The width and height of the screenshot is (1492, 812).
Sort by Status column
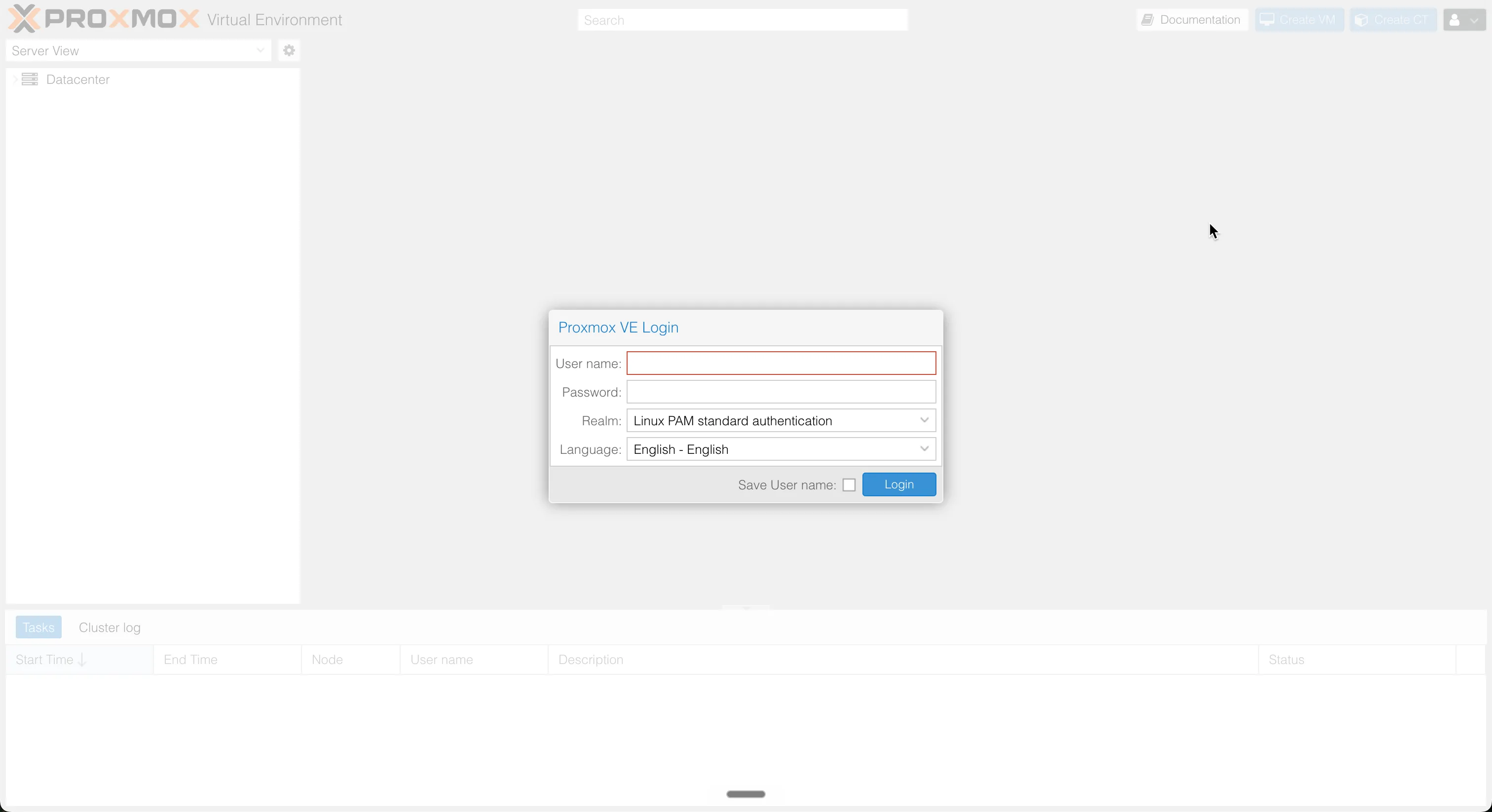click(1357, 660)
